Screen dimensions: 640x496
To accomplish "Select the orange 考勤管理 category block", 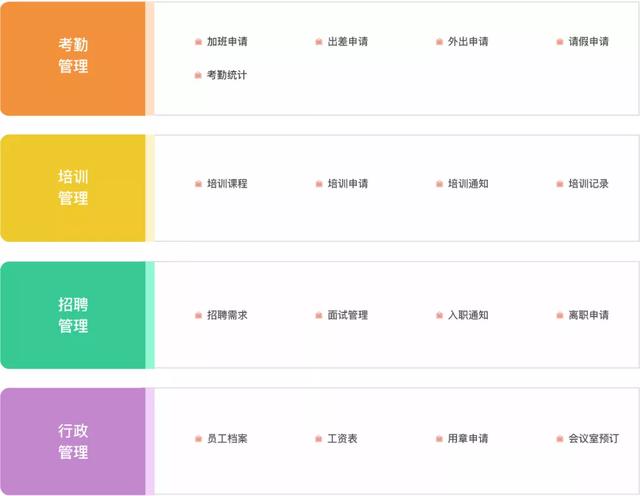I will click(x=73, y=59).
